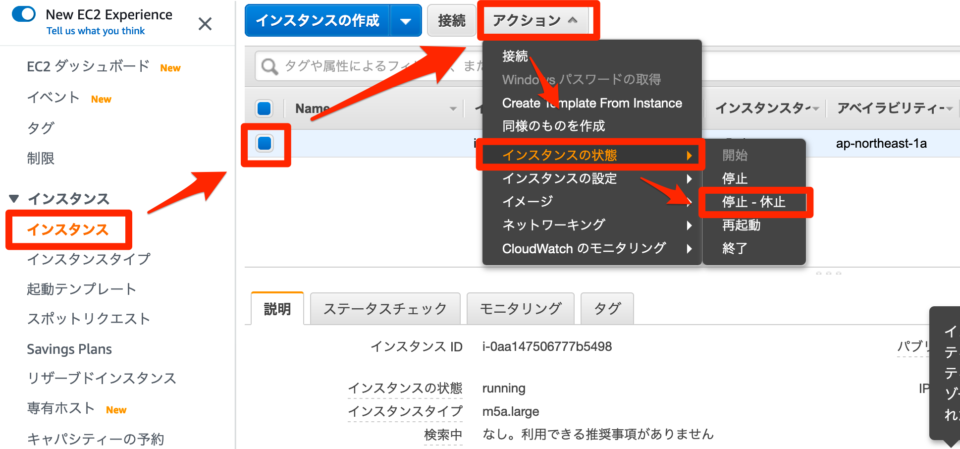Choose 同様のものを作成 in the menu

tap(553, 126)
